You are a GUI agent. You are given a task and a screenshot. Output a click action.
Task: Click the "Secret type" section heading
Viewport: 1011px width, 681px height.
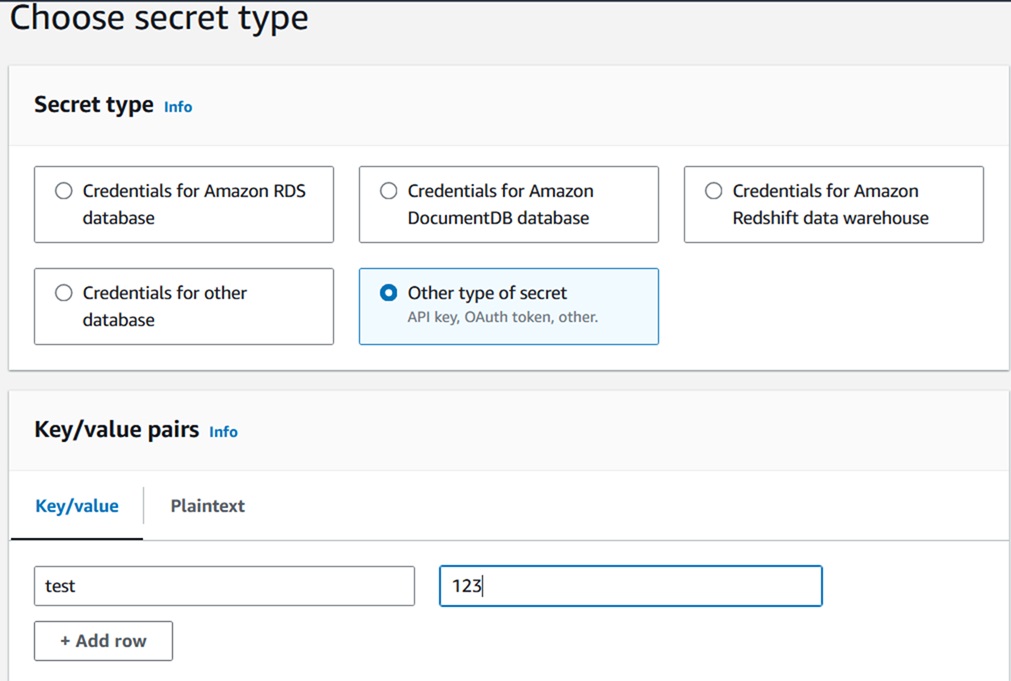94,105
